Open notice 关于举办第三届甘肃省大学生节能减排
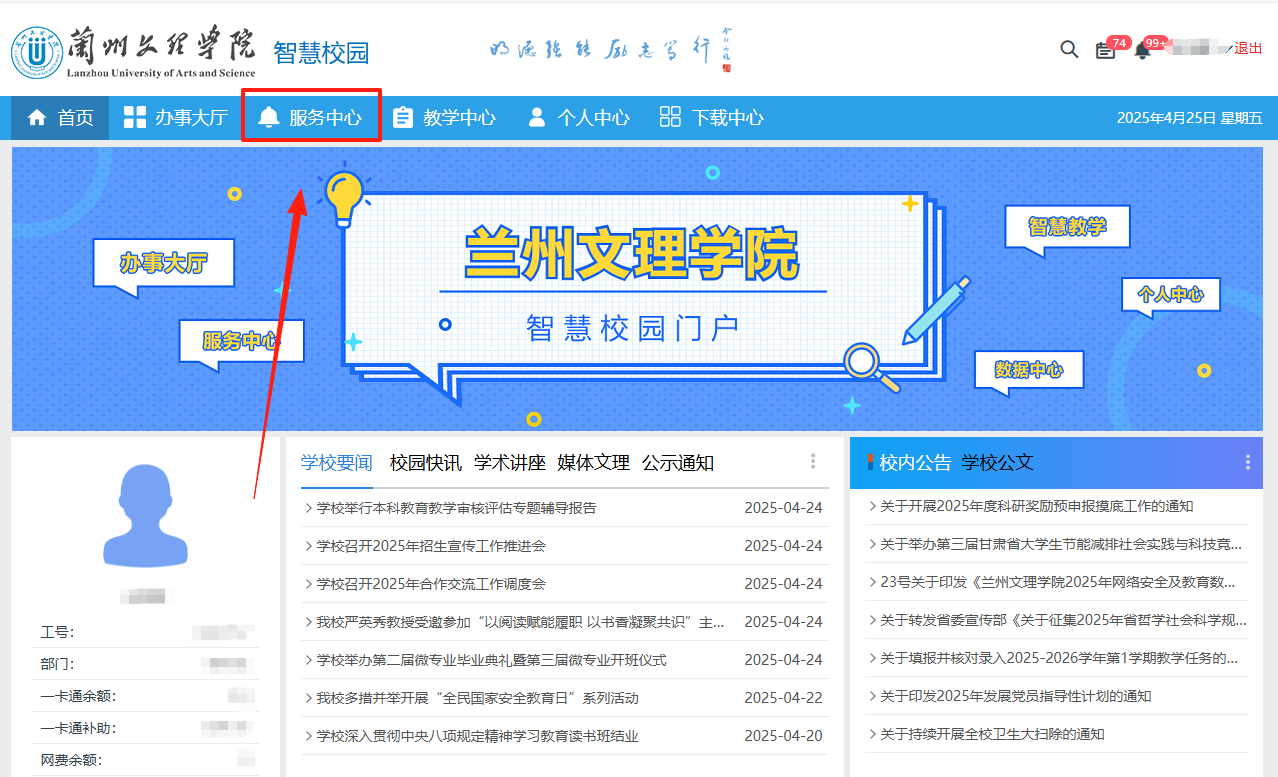 tap(1061, 544)
